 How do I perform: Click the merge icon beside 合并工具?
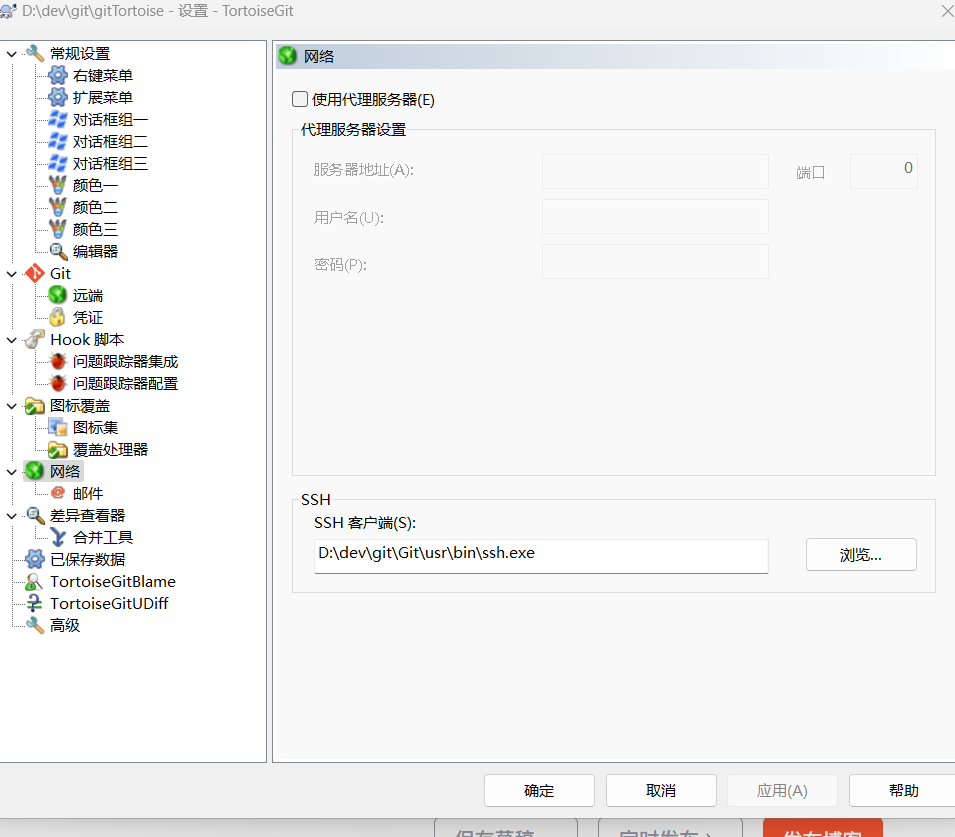coord(58,537)
